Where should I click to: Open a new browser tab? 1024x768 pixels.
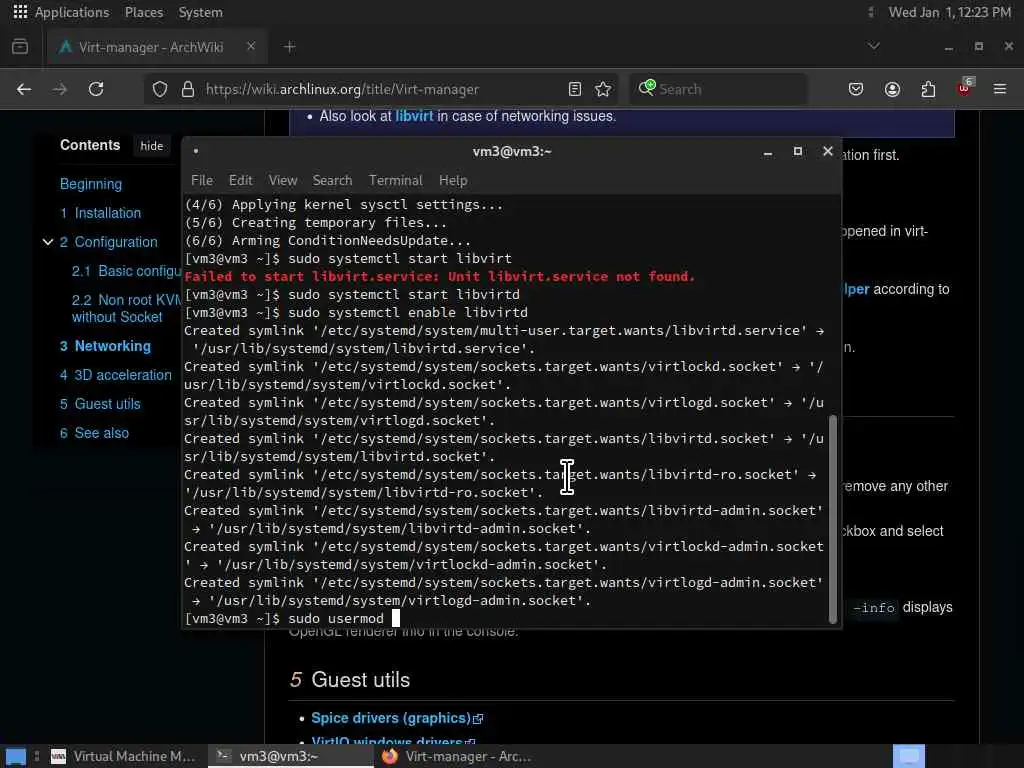[289, 47]
